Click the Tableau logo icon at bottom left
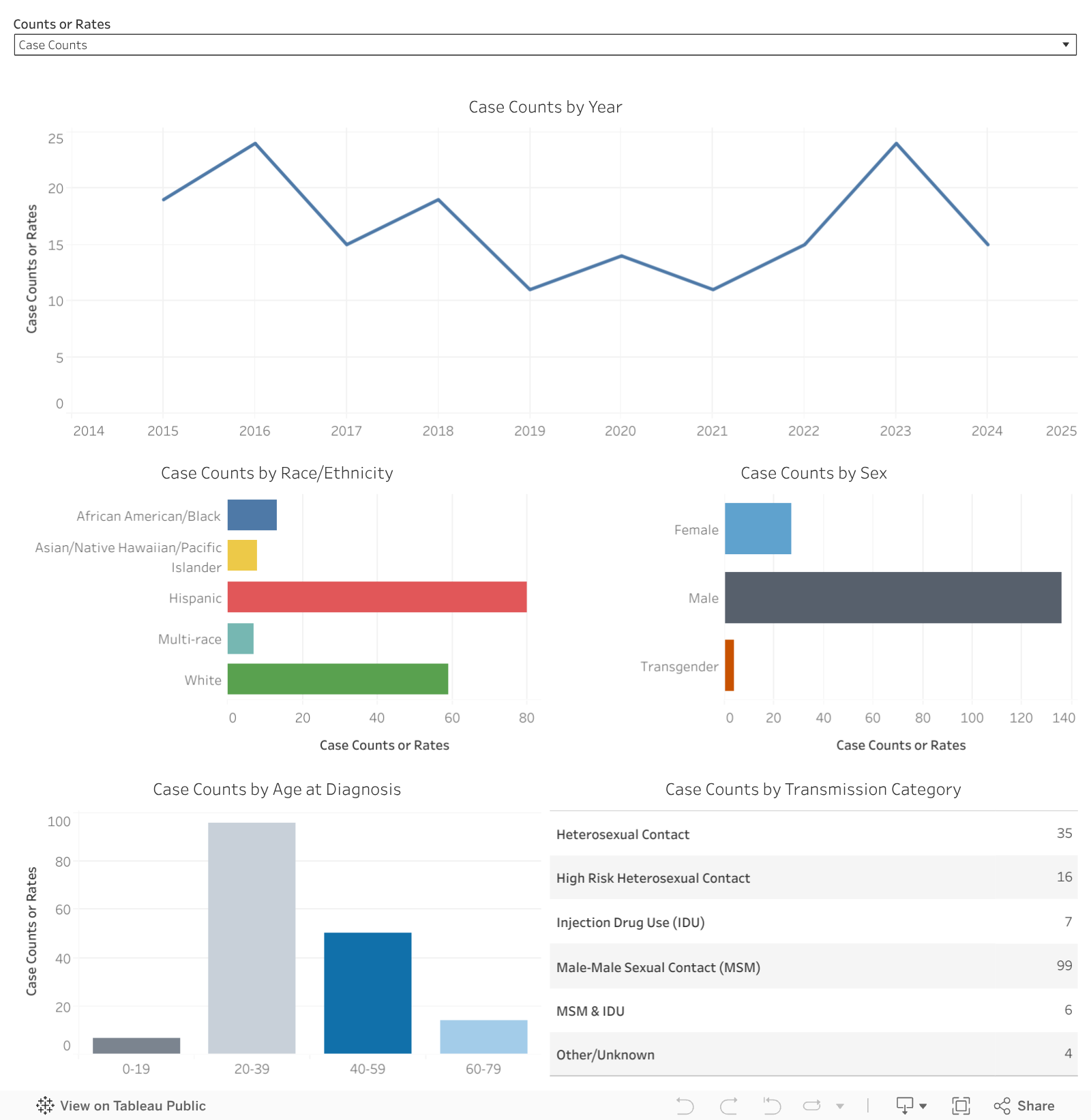This screenshot has width=1091, height=1120. [45, 1106]
